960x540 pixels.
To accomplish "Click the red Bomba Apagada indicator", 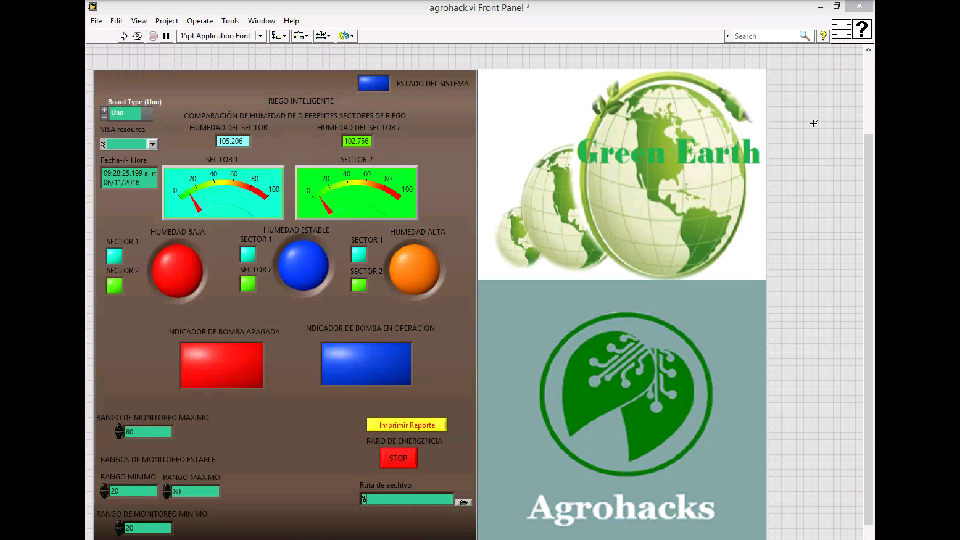I will [222, 365].
